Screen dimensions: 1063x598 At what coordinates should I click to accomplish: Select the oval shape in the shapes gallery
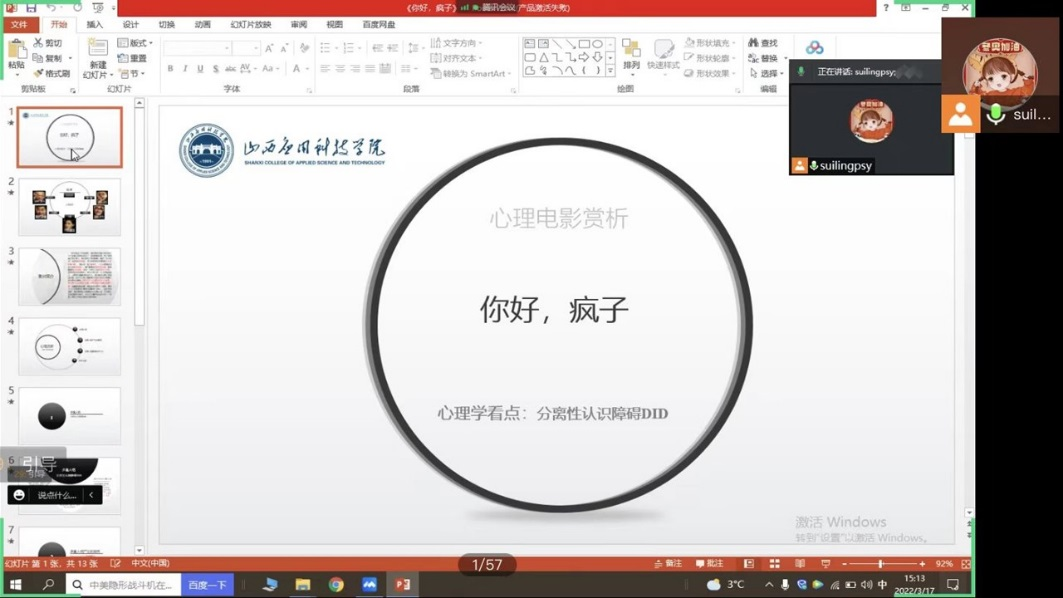[597, 44]
